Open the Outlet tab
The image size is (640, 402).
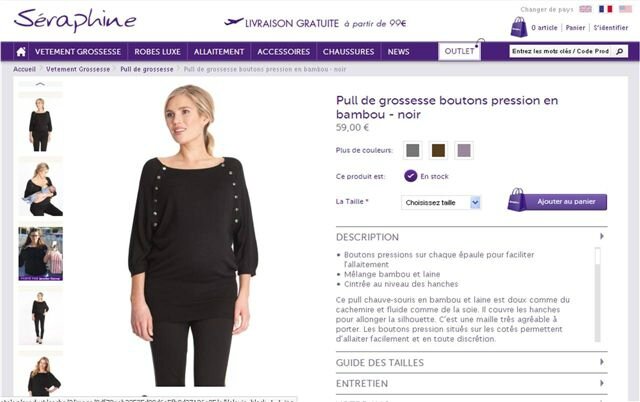point(459,51)
